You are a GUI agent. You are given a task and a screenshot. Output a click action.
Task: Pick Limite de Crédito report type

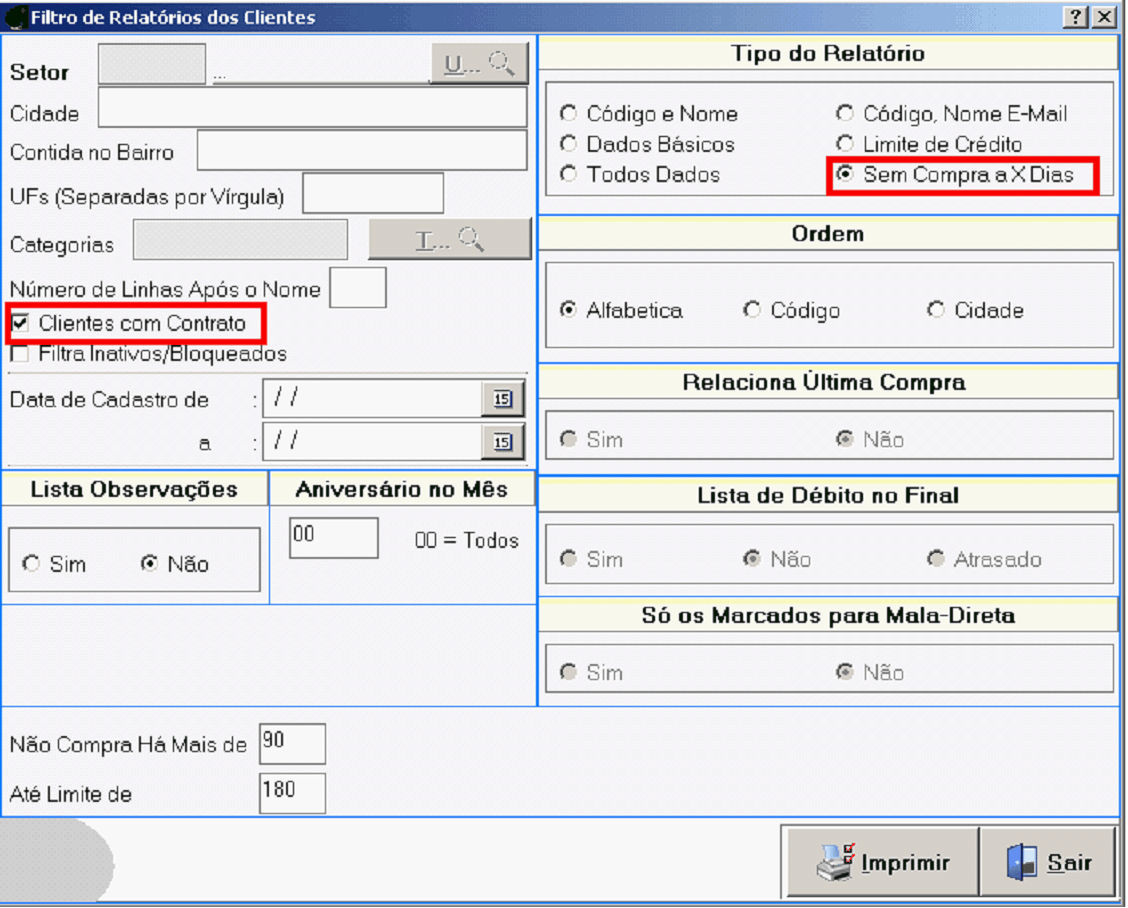[x=845, y=144]
